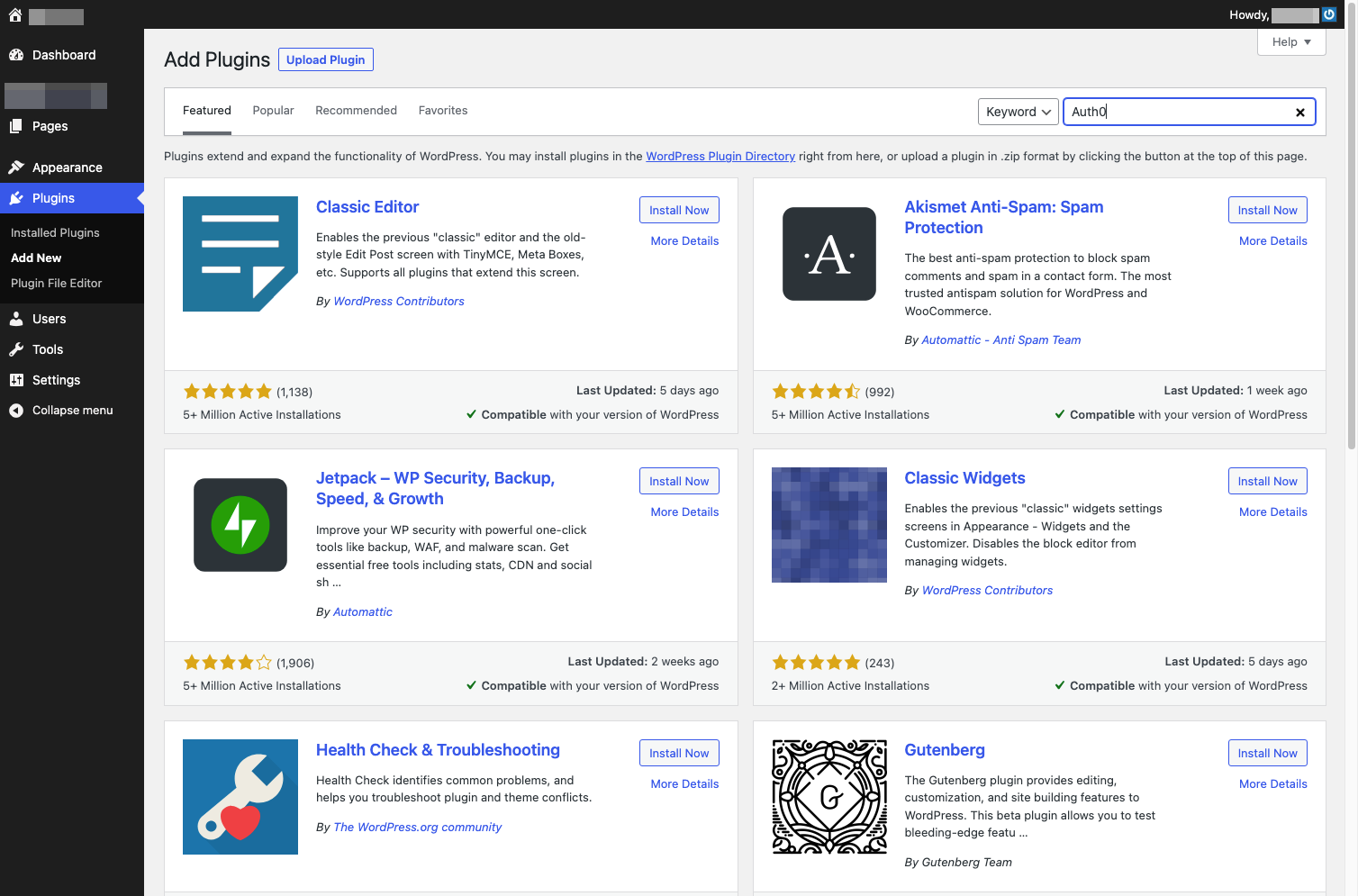
Task: Open the Keyword search type dropdown
Action: click(1018, 112)
